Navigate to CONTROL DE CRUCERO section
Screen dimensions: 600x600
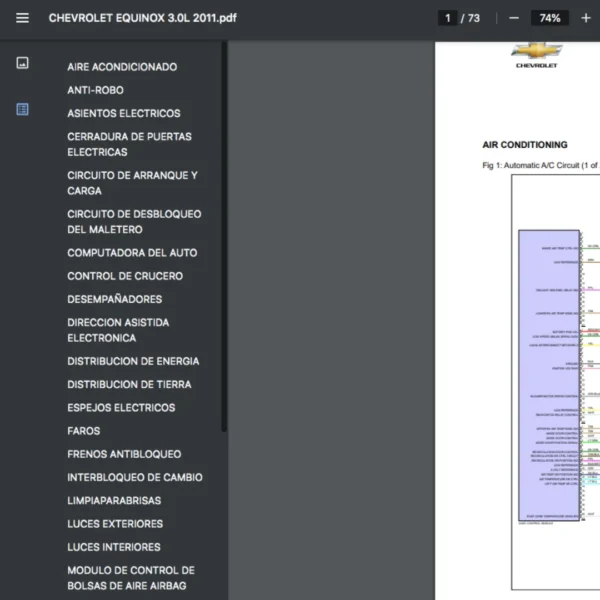pyautogui.click(x=125, y=276)
